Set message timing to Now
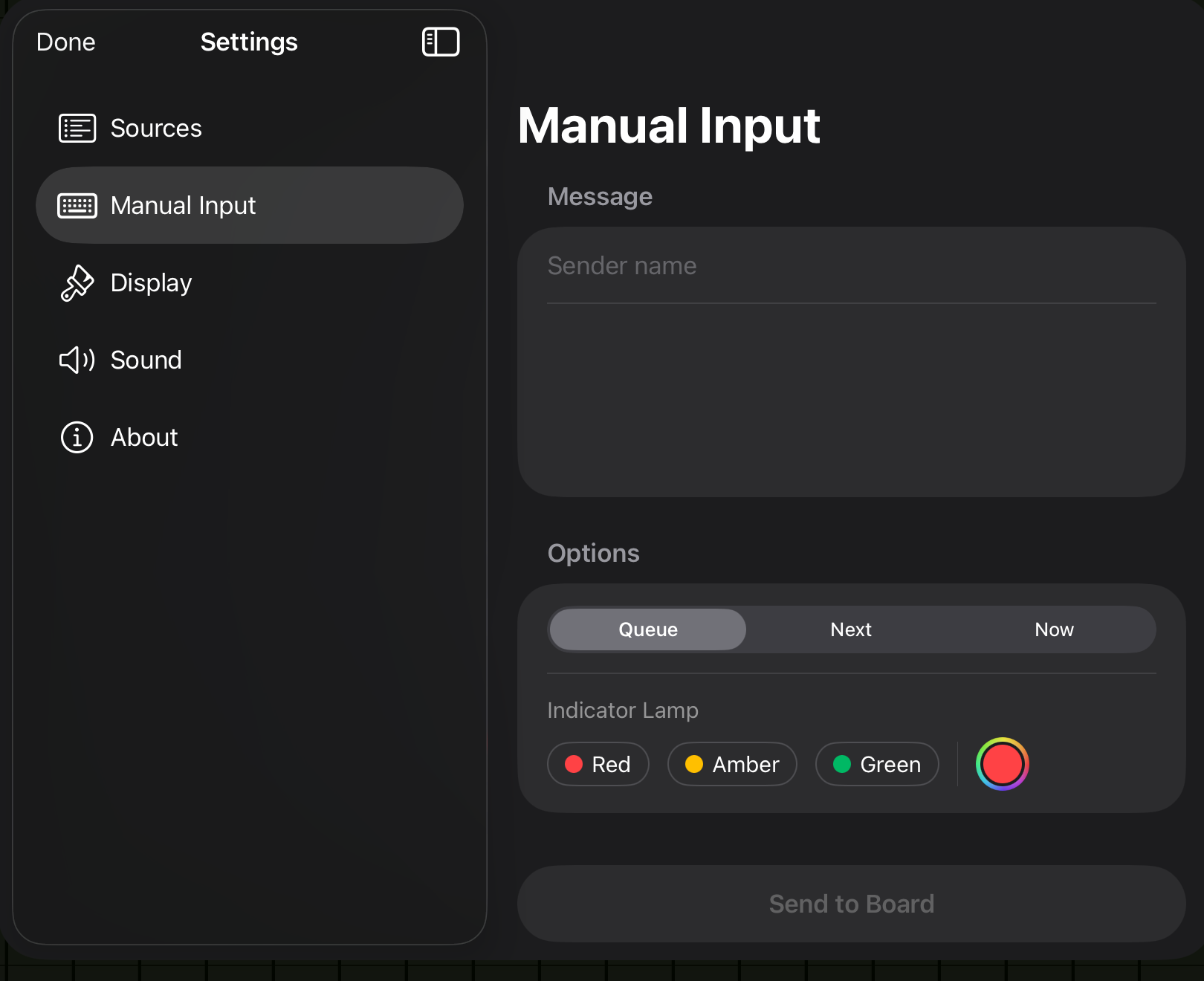 pos(1054,629)
